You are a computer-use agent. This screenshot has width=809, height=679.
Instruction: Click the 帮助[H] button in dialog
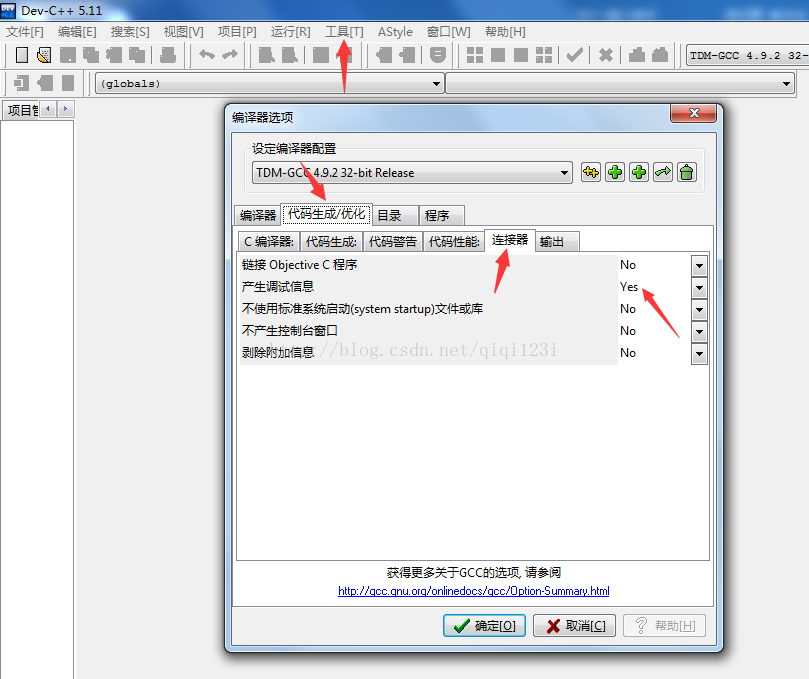pos(664,625)
